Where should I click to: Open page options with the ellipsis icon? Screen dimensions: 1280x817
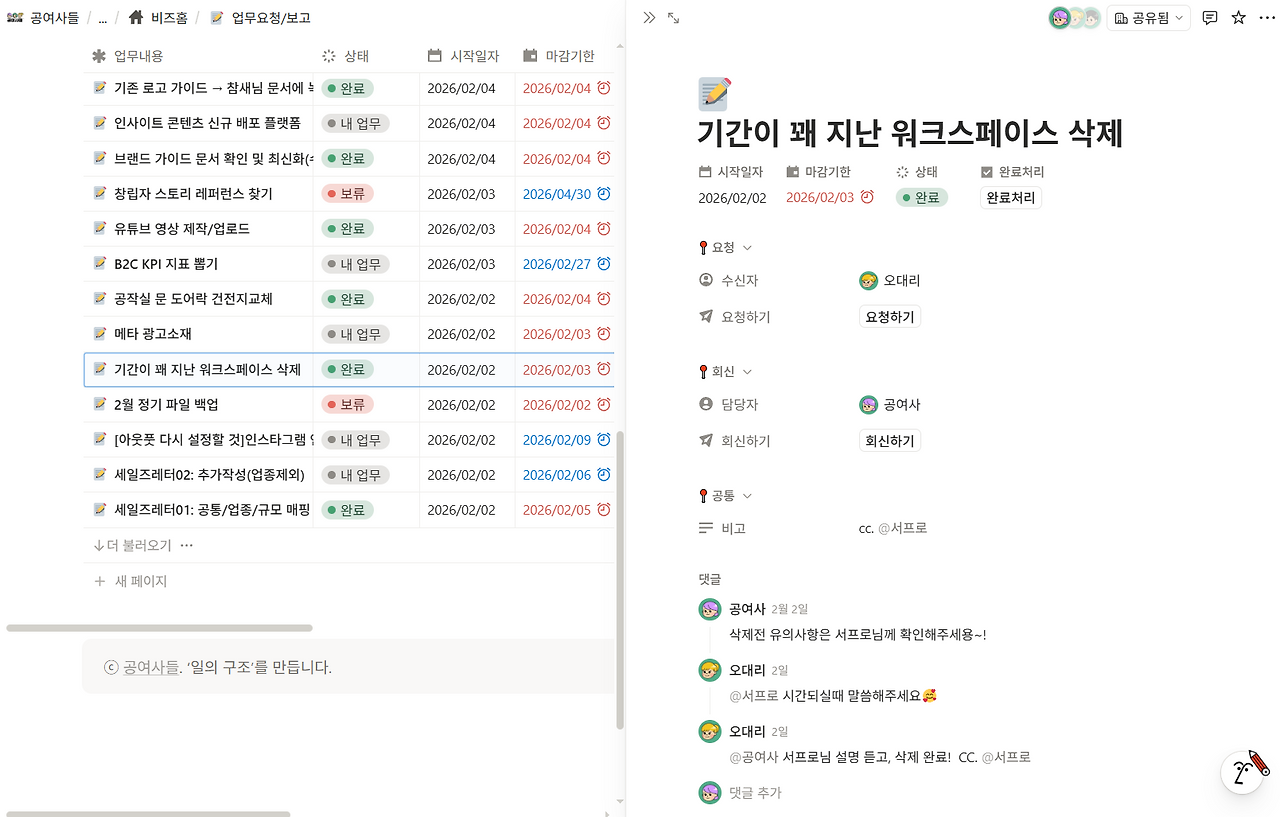pyautogui.click(x=1266, y=18)
